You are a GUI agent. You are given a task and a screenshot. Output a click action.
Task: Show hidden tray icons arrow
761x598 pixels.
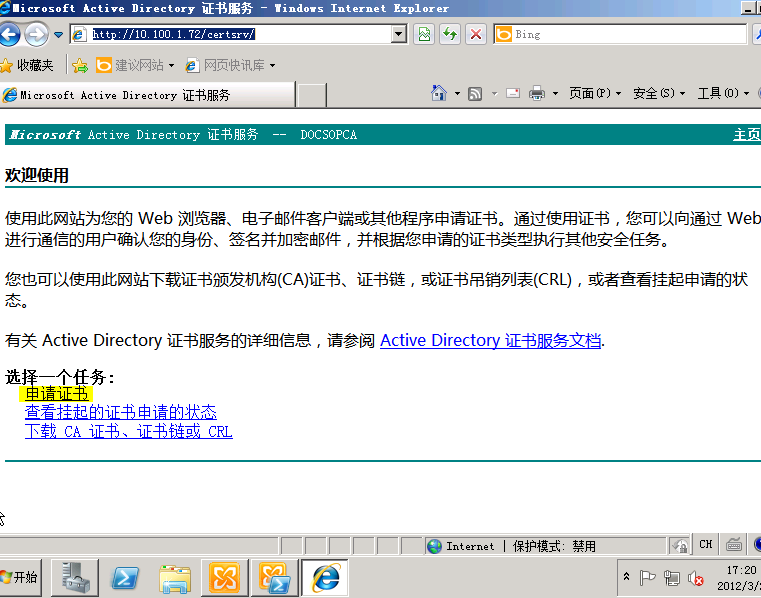tap(627, 577)
